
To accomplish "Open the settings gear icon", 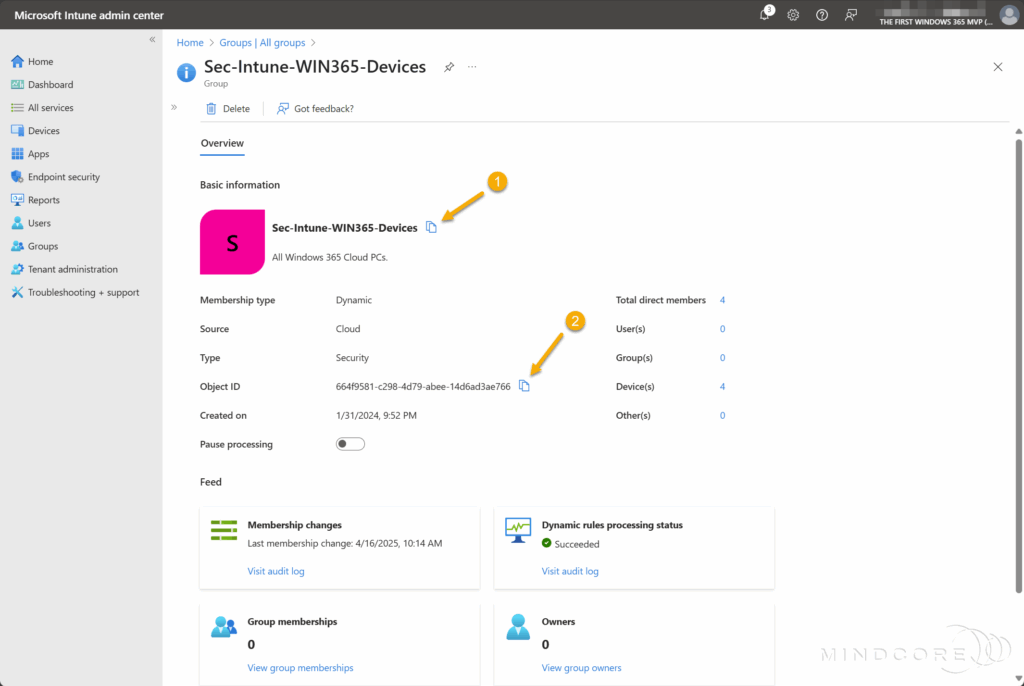I will tap(793, 15).
